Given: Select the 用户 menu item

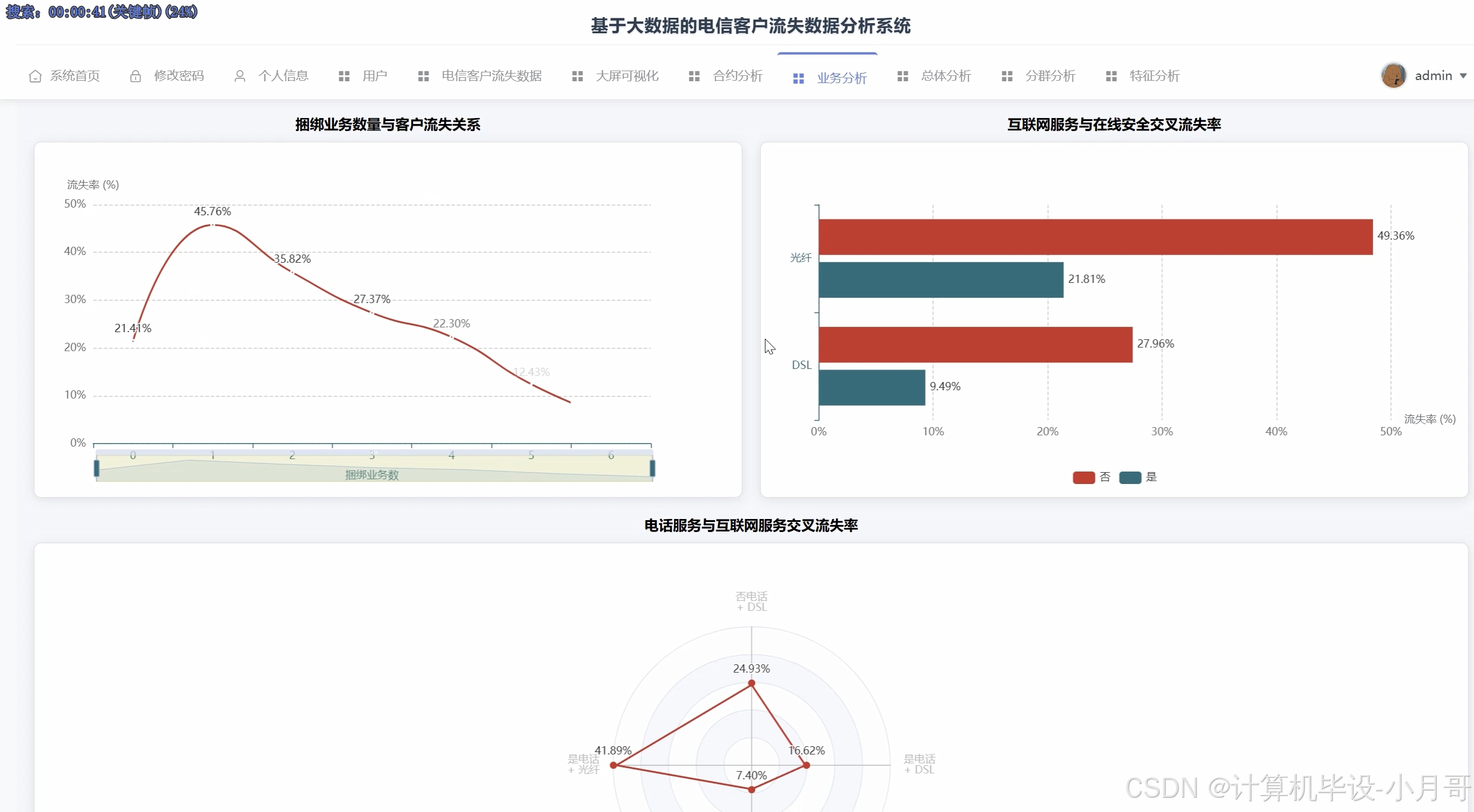Looking at the screenshot, I should click(374, 76).
